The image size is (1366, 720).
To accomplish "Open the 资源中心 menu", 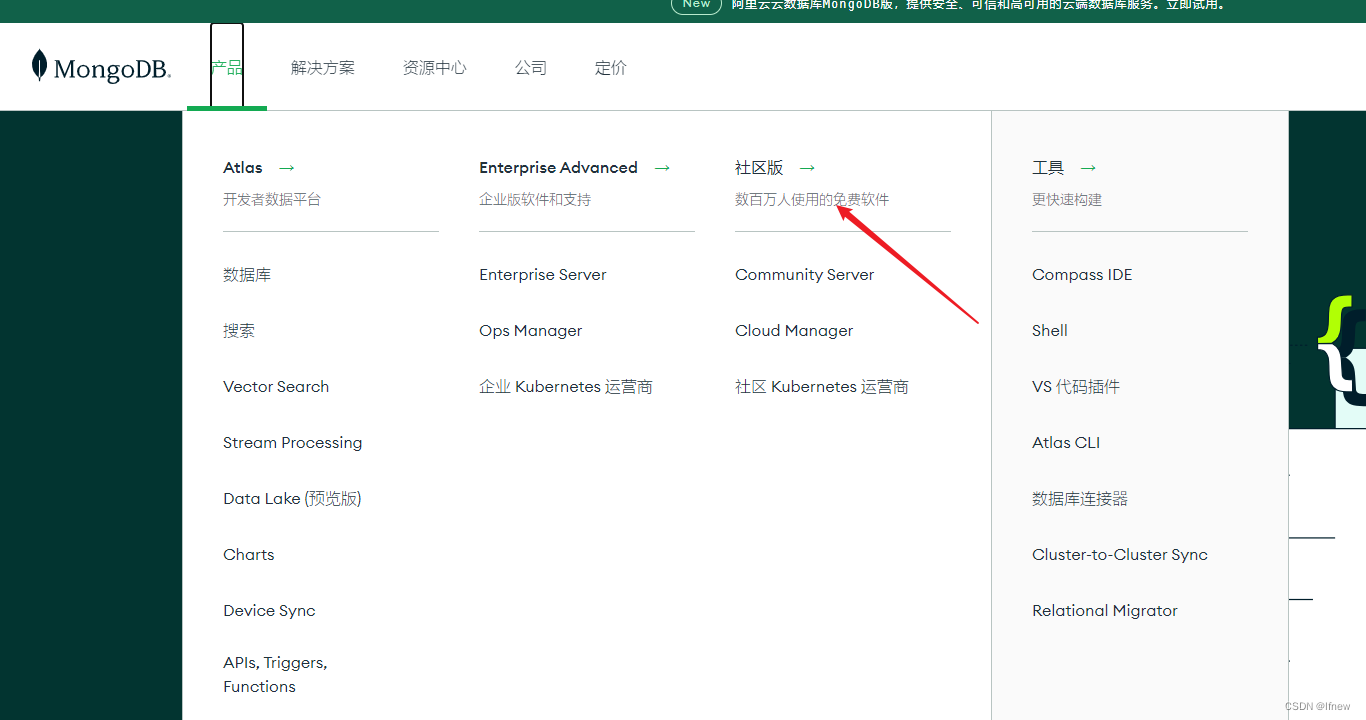I will coord(435,68).
